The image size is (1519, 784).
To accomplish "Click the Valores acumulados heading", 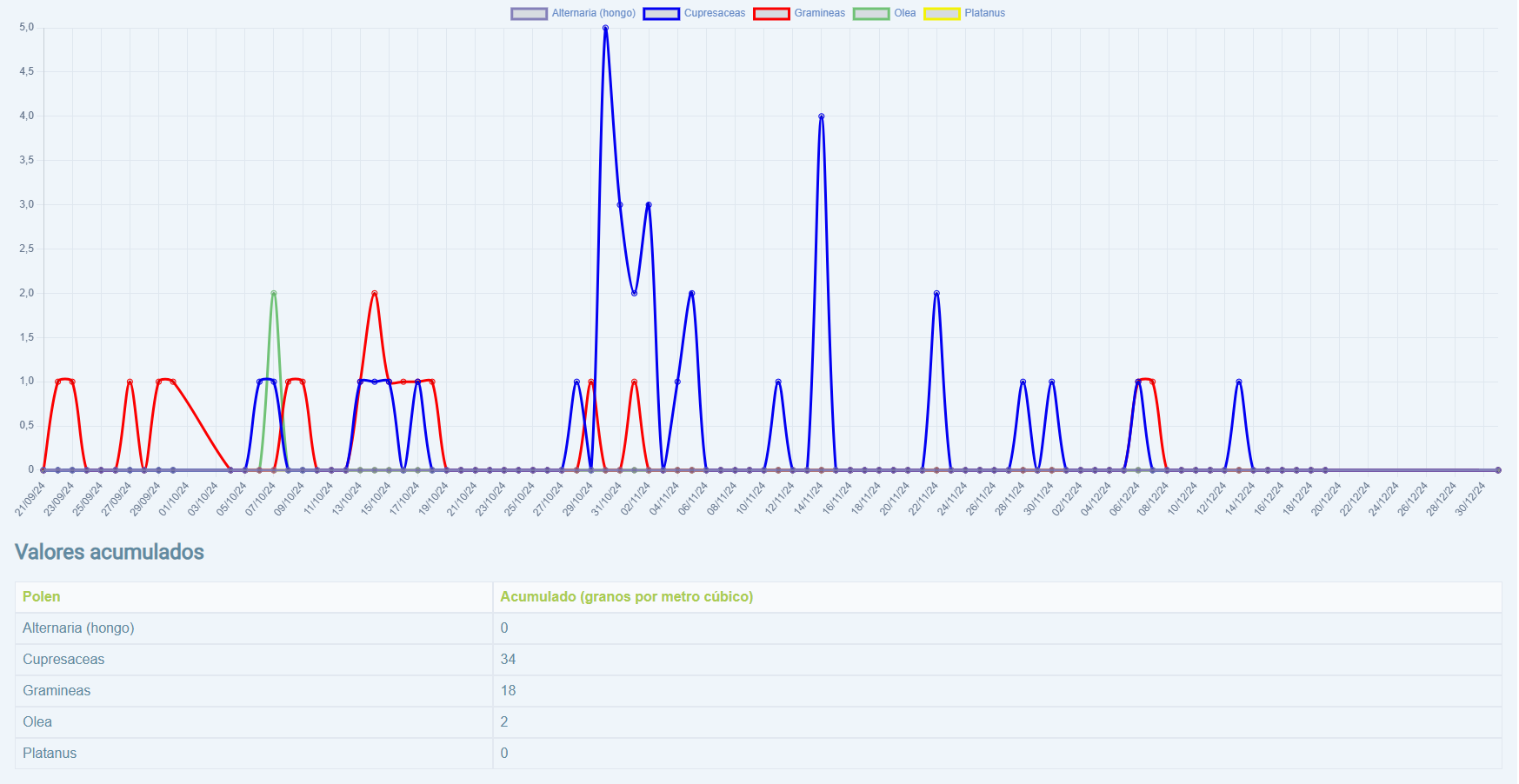I will tap(110, 552).
